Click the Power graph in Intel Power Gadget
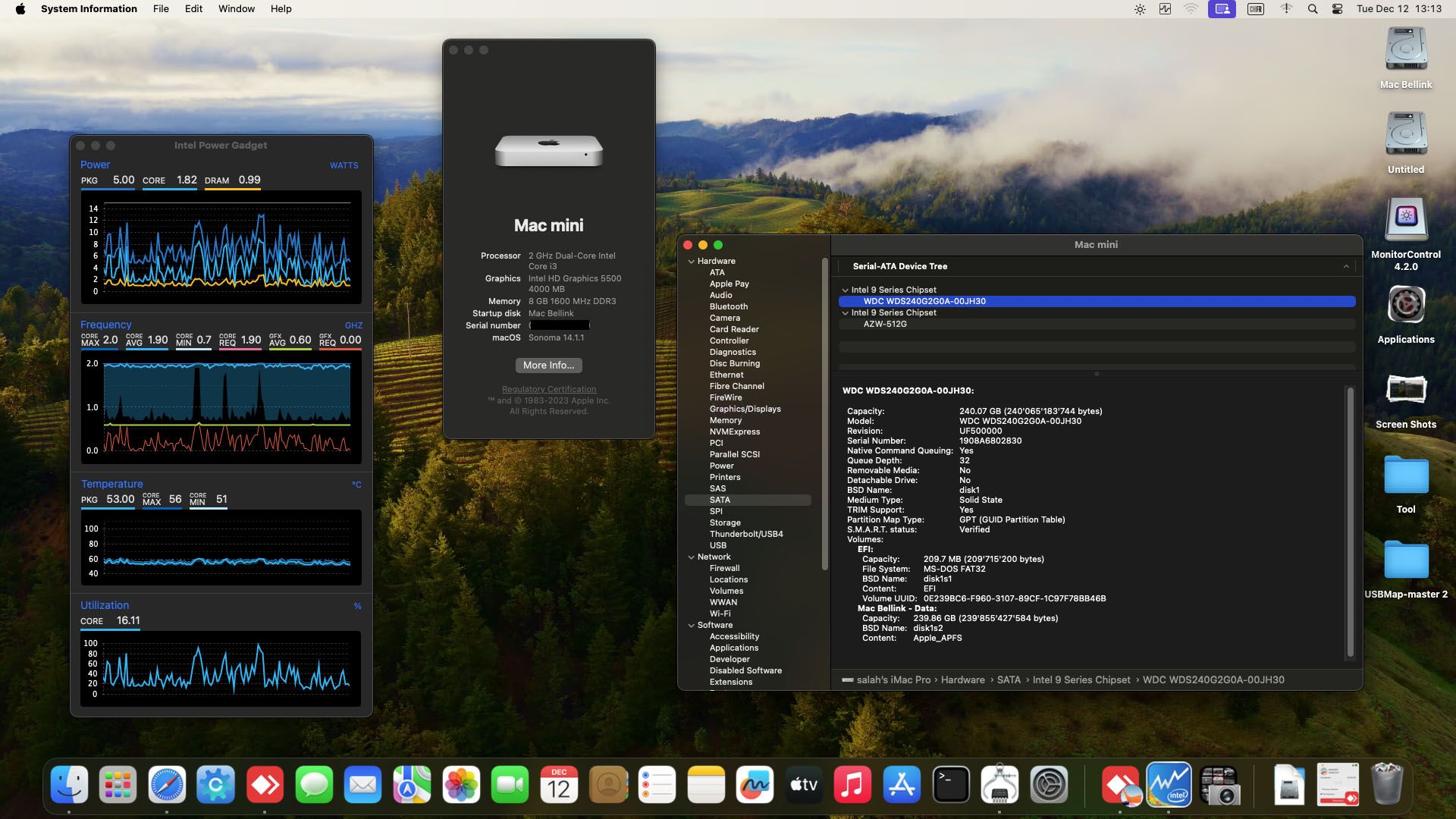The width and height of the screenshot is (1456, 819). point(221,247)
